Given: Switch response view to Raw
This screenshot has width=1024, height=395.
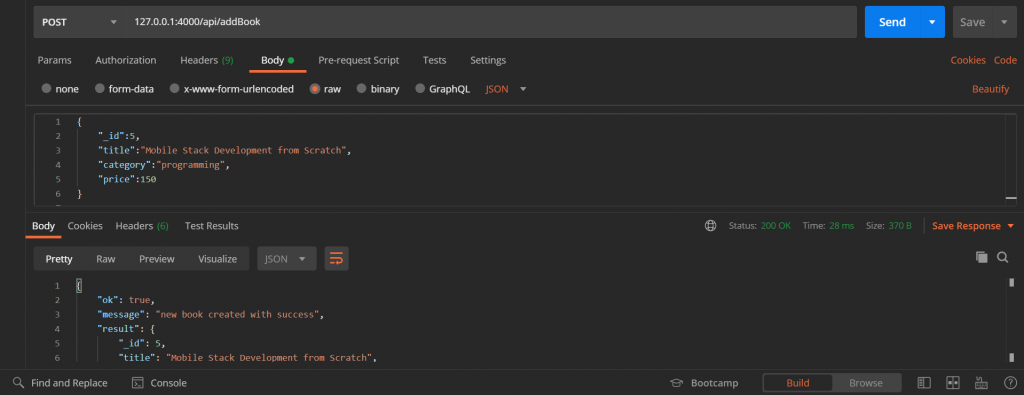Looking at the screenshot, I should point(106,259).
